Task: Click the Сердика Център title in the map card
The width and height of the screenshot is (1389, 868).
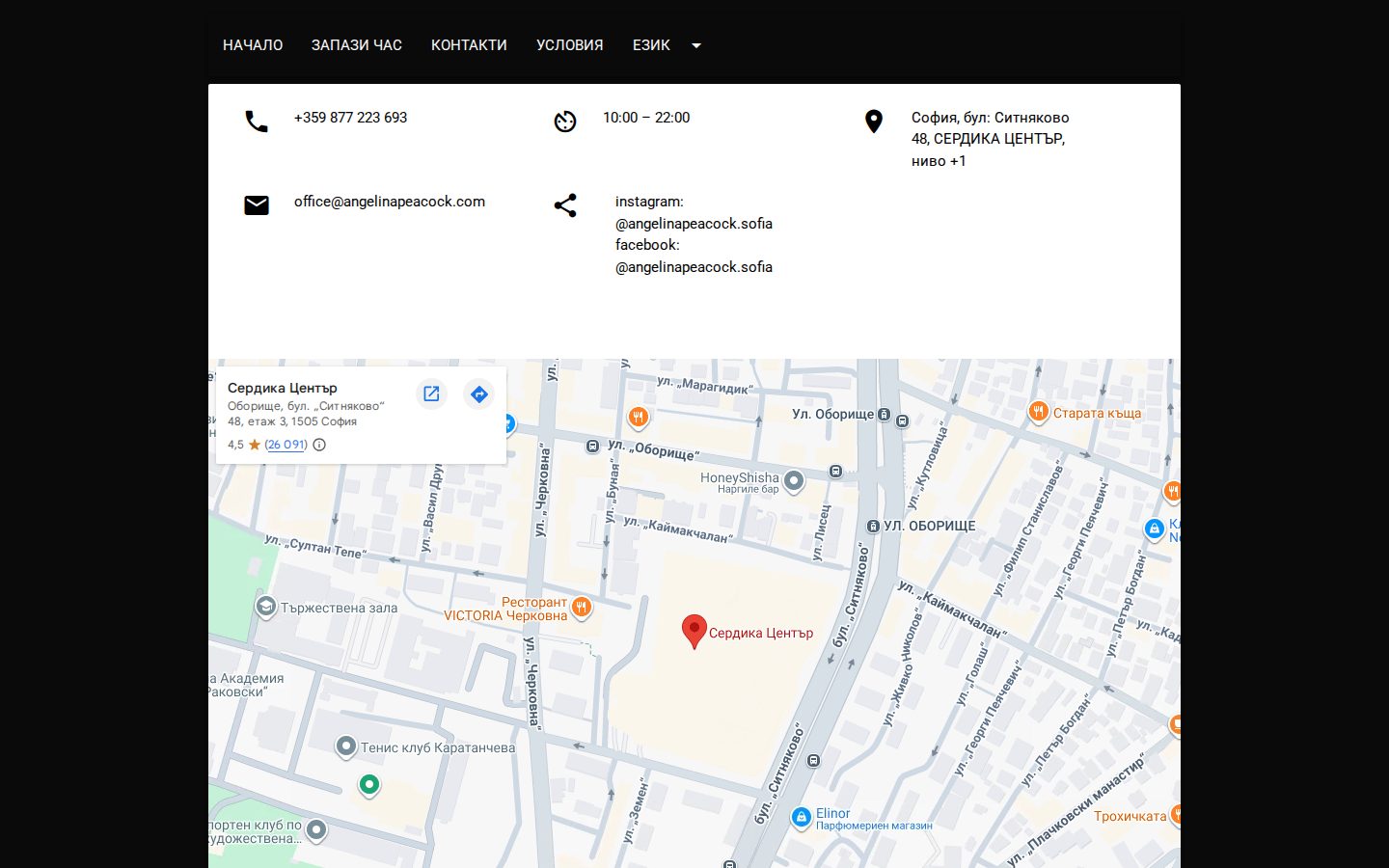Action: pos(283,388)
